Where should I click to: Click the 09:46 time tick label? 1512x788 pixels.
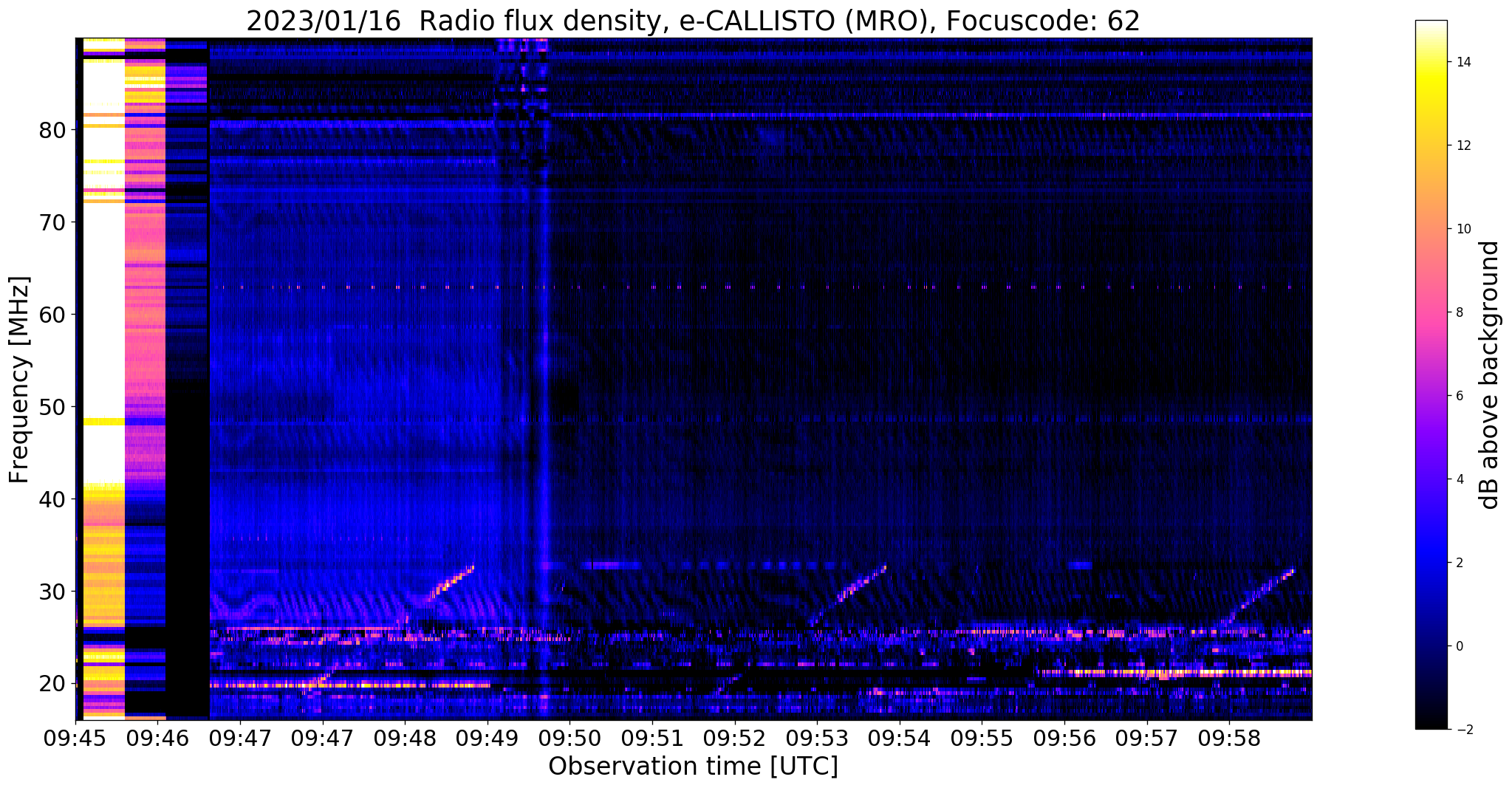(x=158, y=738)
